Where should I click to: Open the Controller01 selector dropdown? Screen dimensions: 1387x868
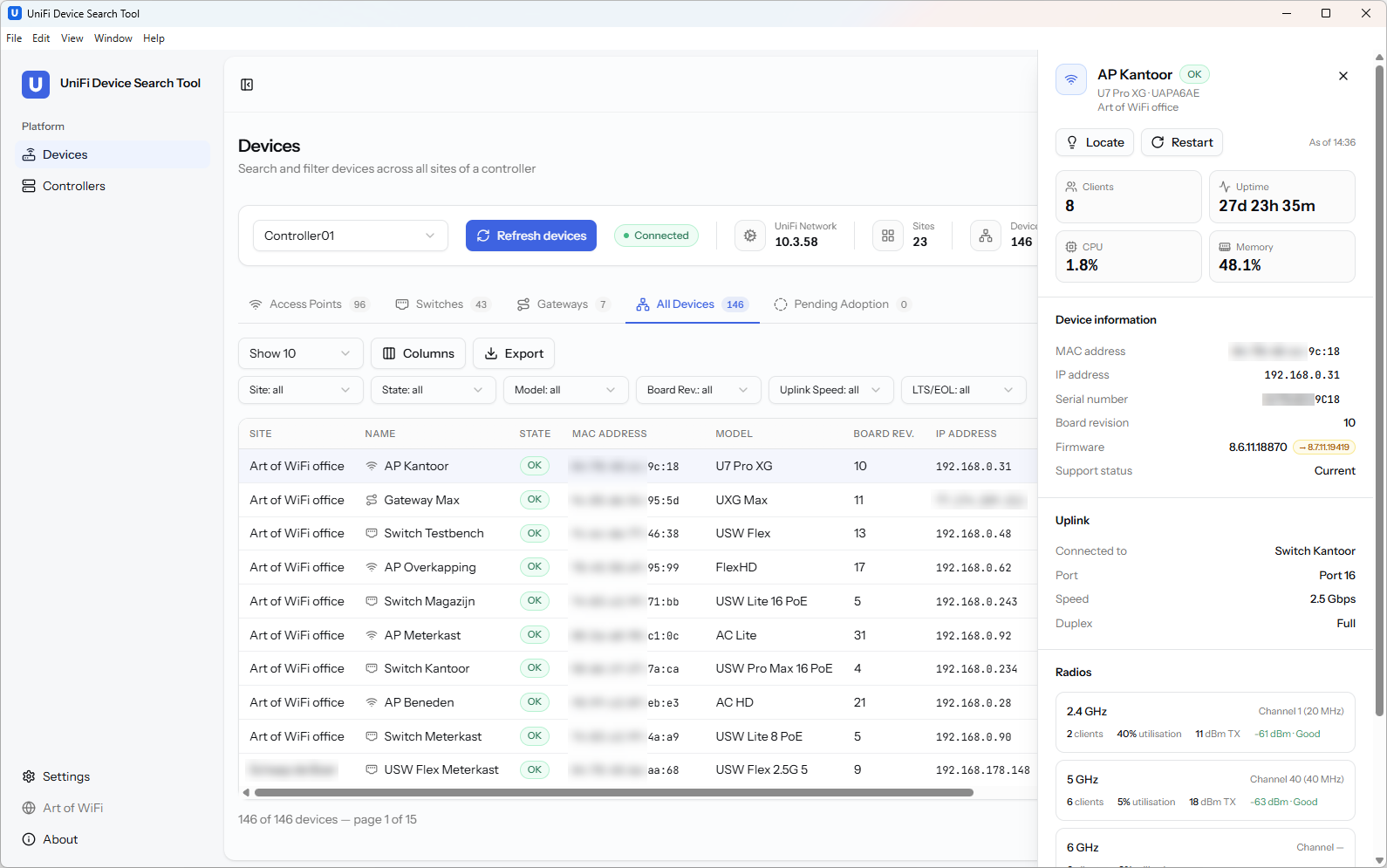(x=351, y=236)
